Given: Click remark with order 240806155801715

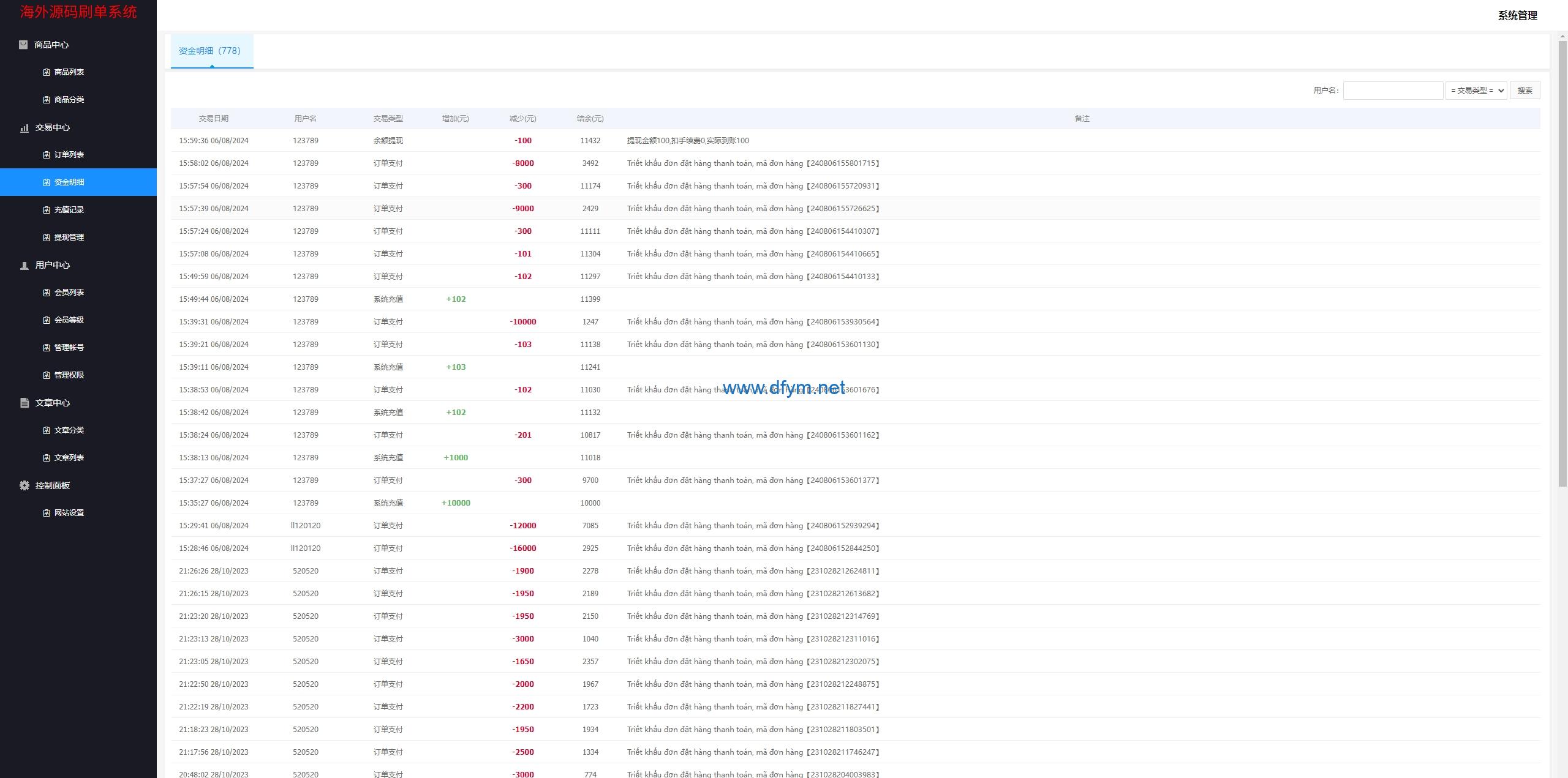Looking at the screenshot, I should pyautogui.click(x=753, y=163).
